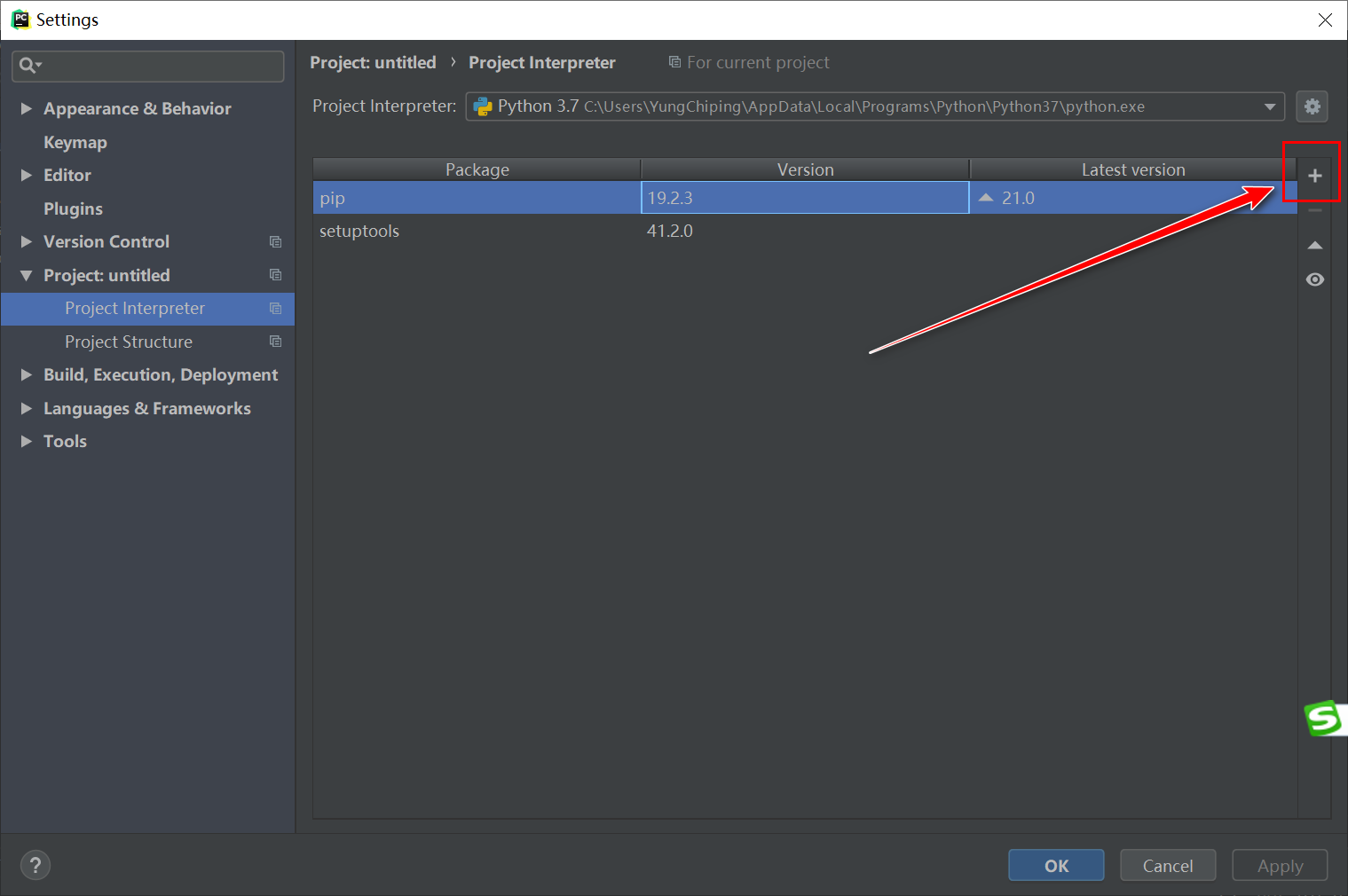Collapse Project: untitled section arrow
The height and width of the screenshot is (896, 1348).
(27, 275)
